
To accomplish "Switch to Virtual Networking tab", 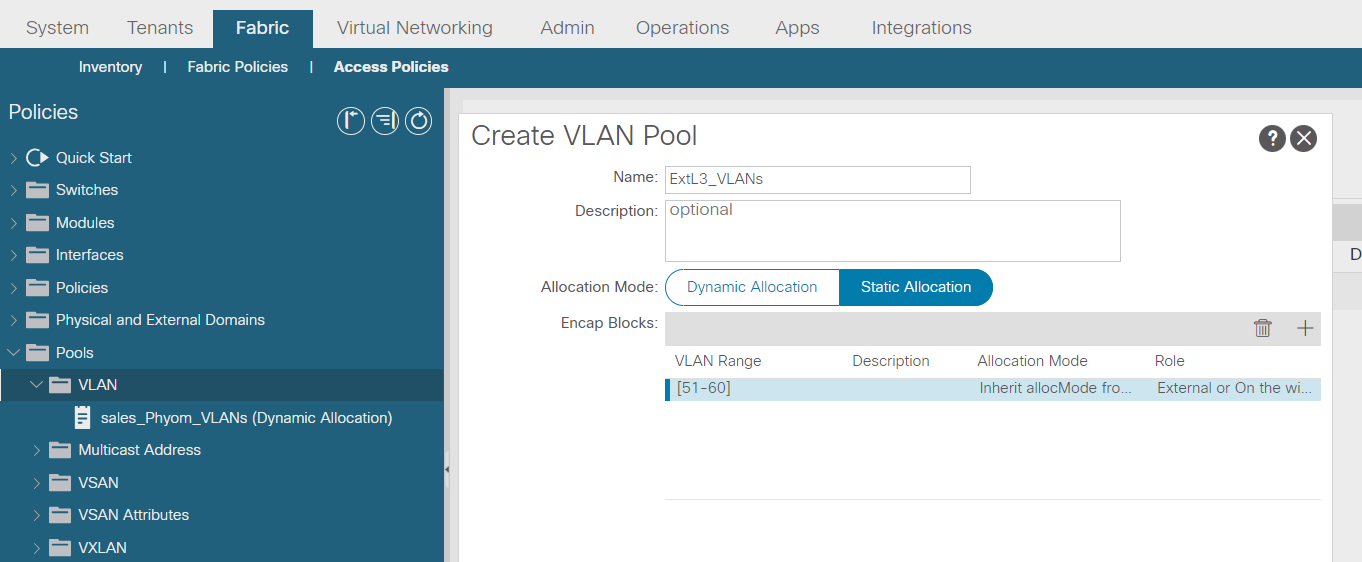I will 415,28.
